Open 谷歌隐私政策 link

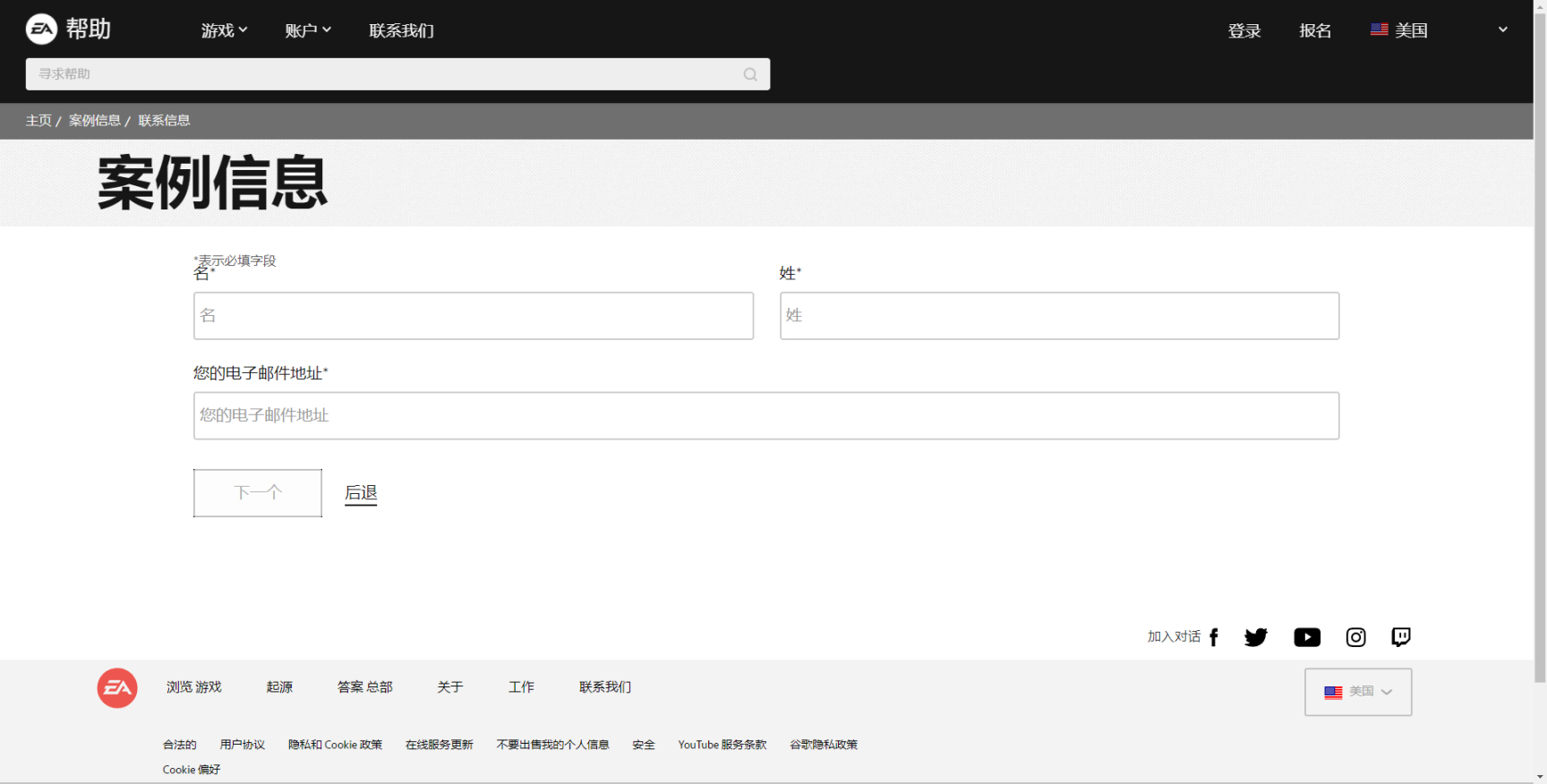tap(824, 745)
